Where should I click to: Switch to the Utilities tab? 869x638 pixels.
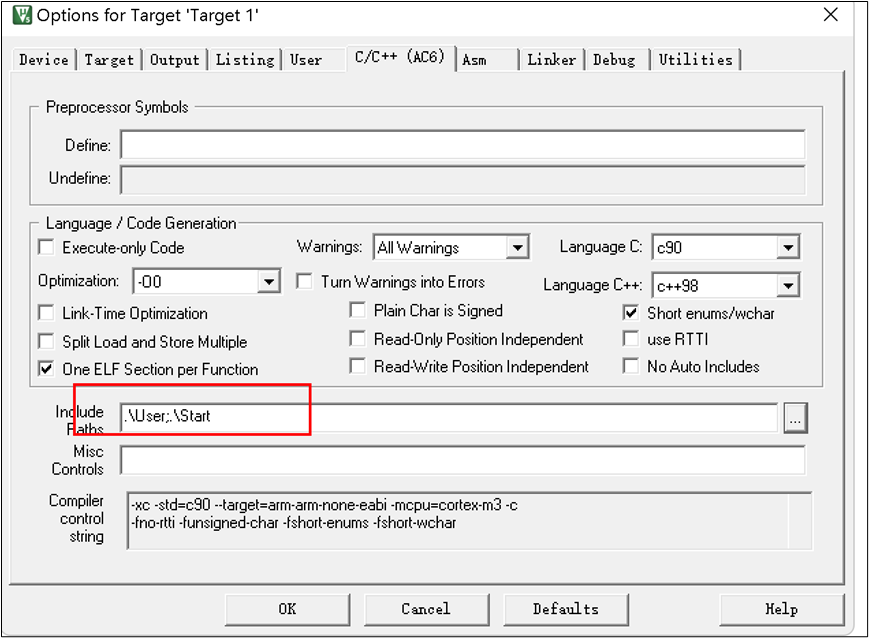[696, 60]
